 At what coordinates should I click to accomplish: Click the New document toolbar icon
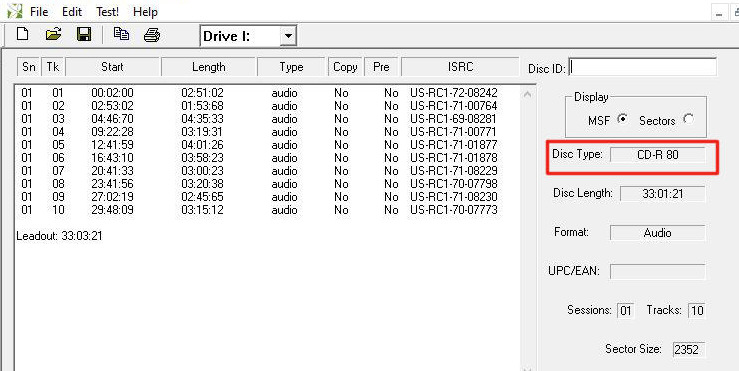pos(22,34)
